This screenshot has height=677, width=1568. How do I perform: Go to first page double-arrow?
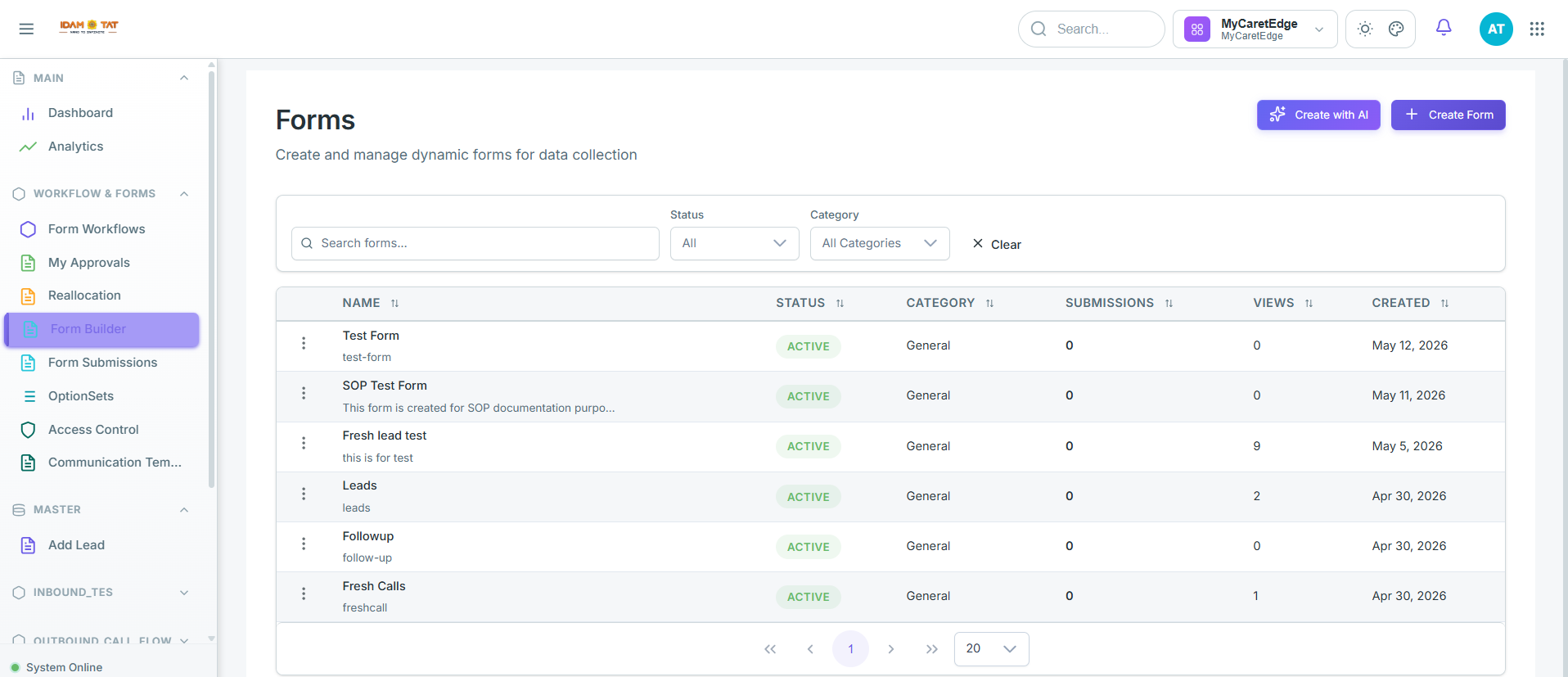tap(770, 649)
